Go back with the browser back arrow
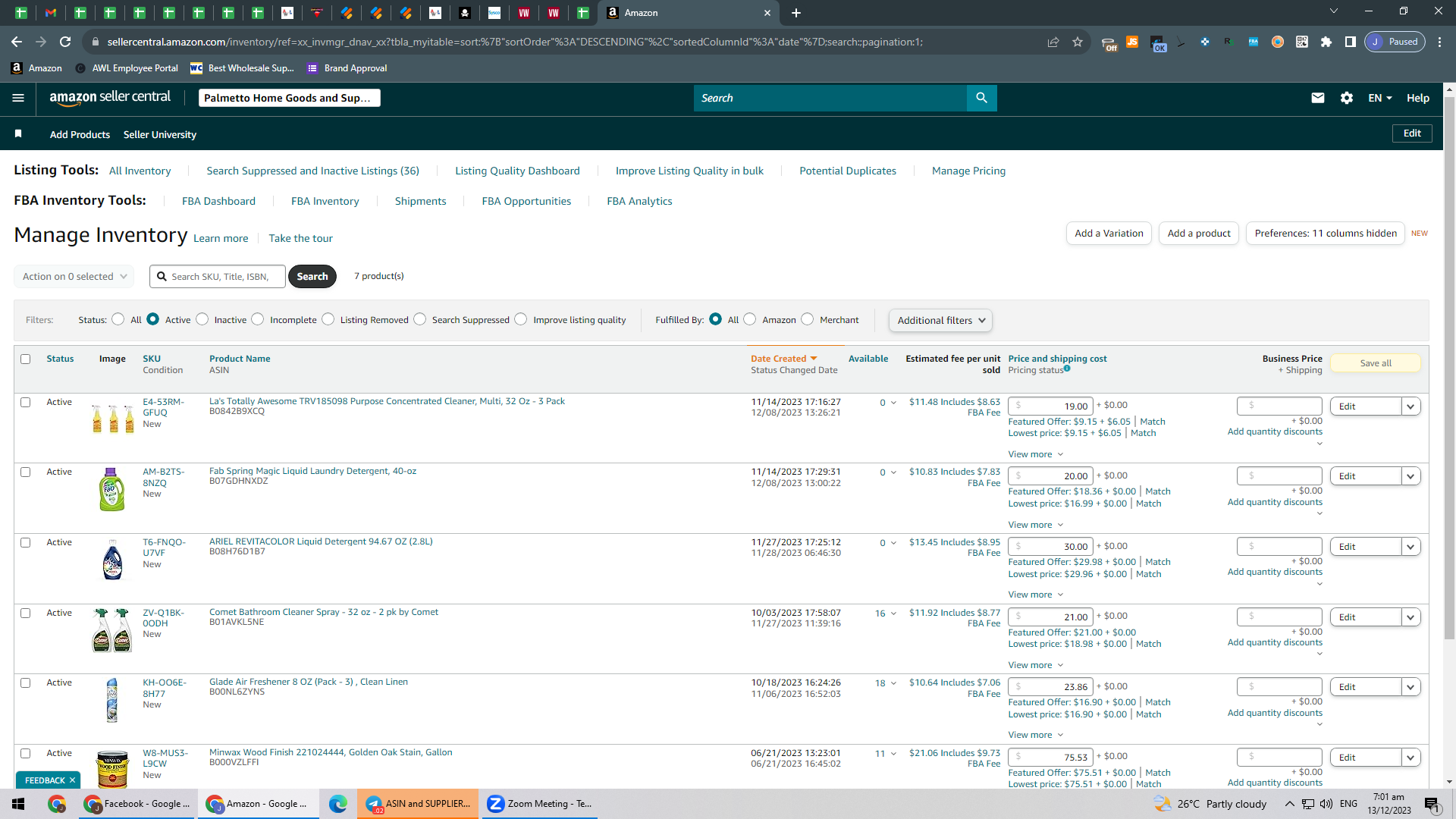The image size is (1456, 819). [17, 42]
